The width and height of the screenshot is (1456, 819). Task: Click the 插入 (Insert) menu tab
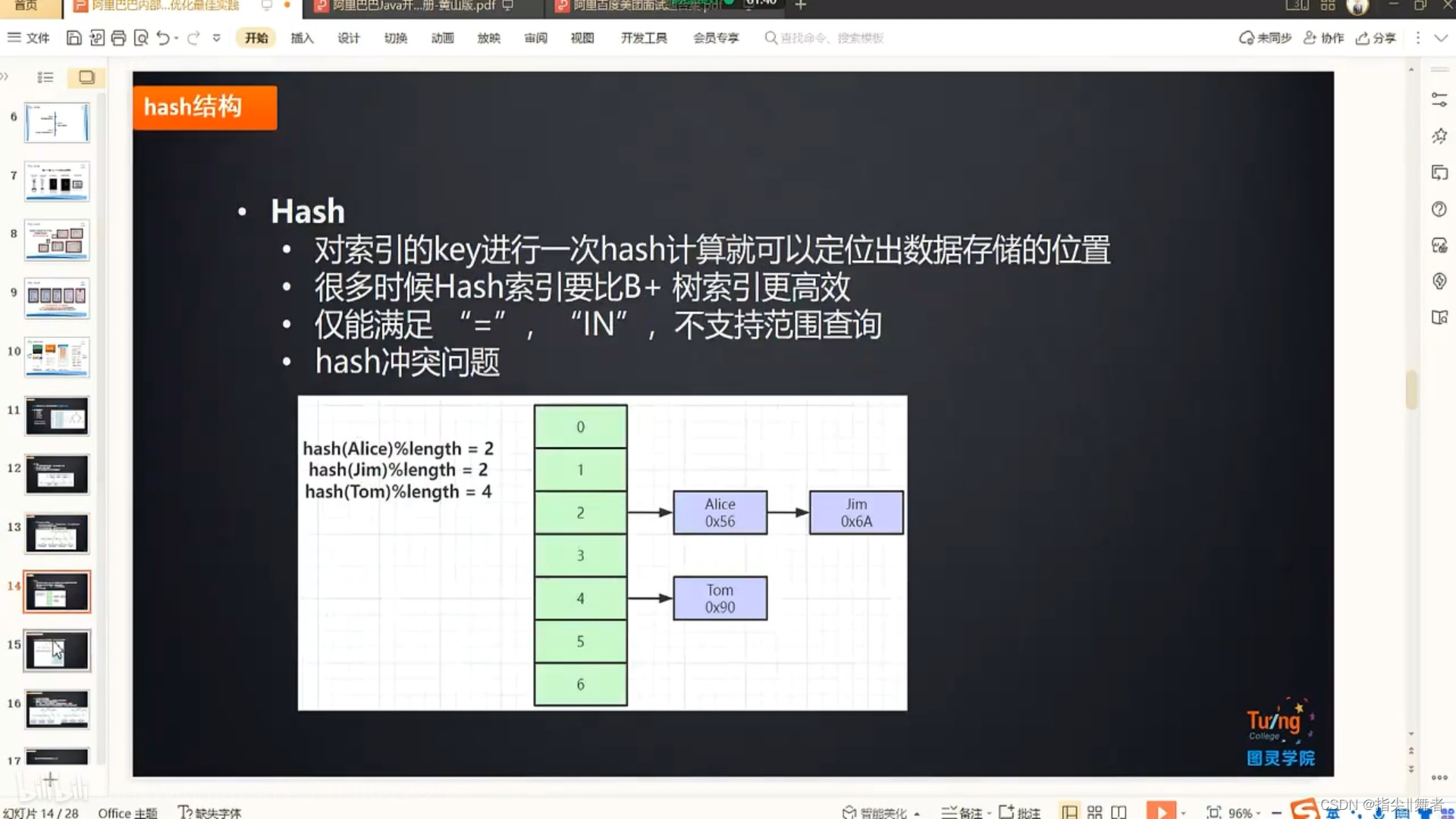[303, 38]
